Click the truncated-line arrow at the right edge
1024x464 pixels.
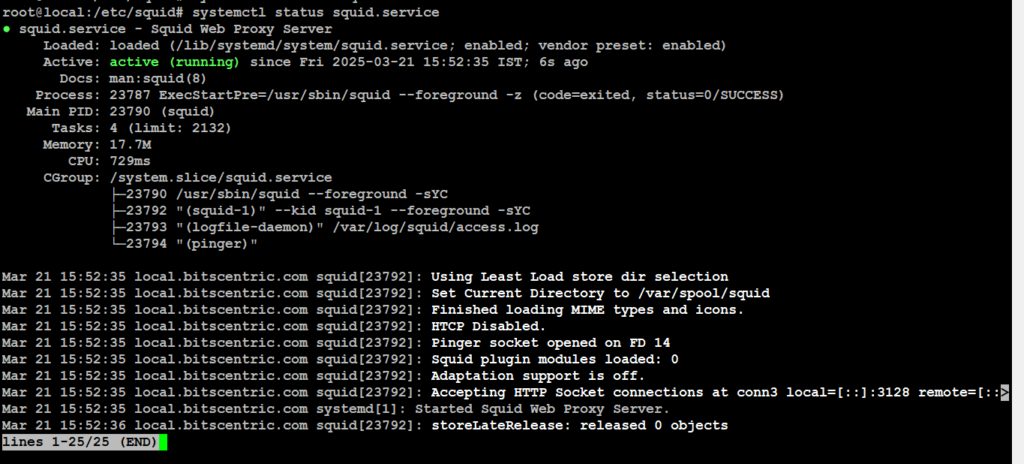tap(1003, 392)
